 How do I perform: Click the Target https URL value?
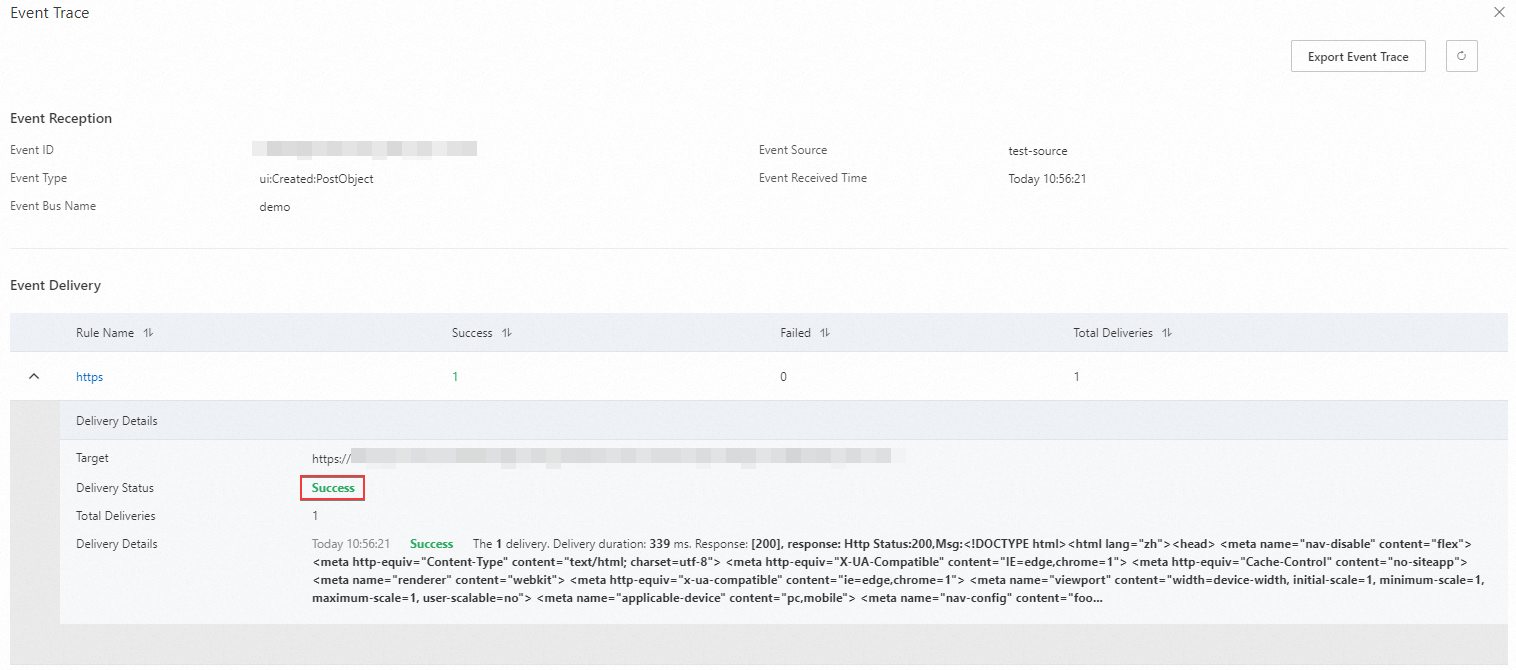tap(608, 458)
